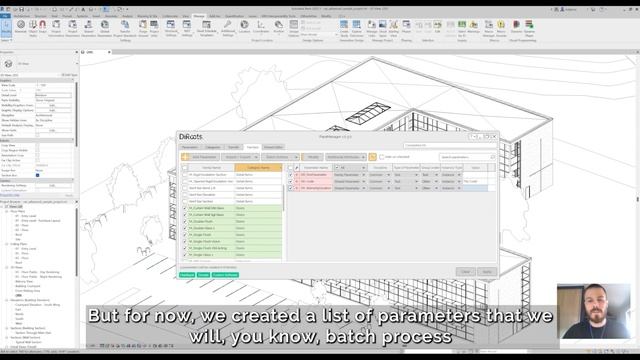Launch Dynamo

coord(516,27)
